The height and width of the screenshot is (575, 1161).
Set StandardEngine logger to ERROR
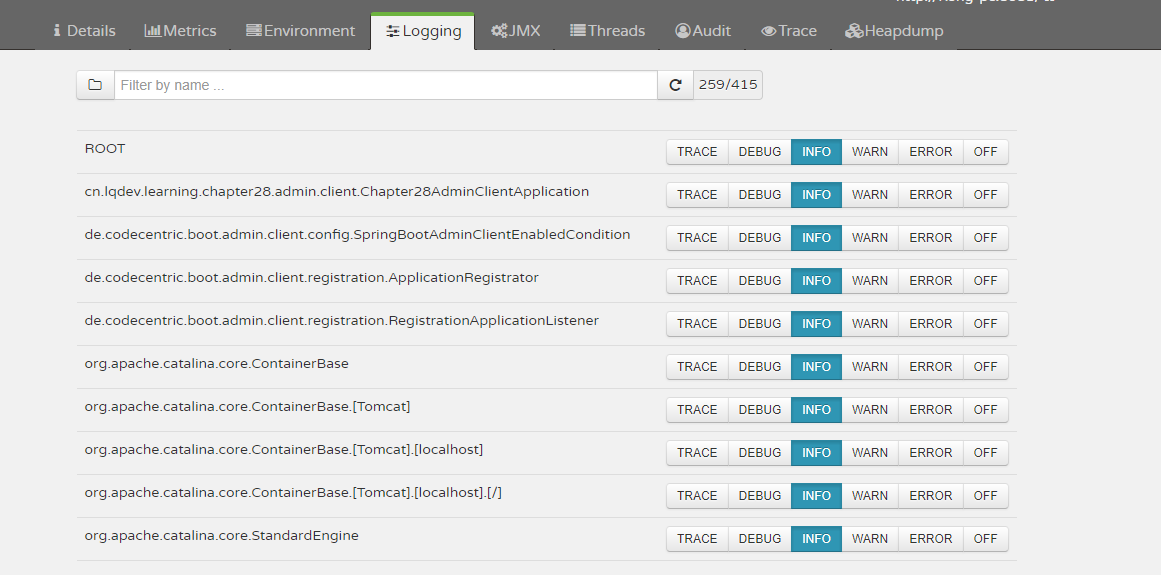point(931,538)
